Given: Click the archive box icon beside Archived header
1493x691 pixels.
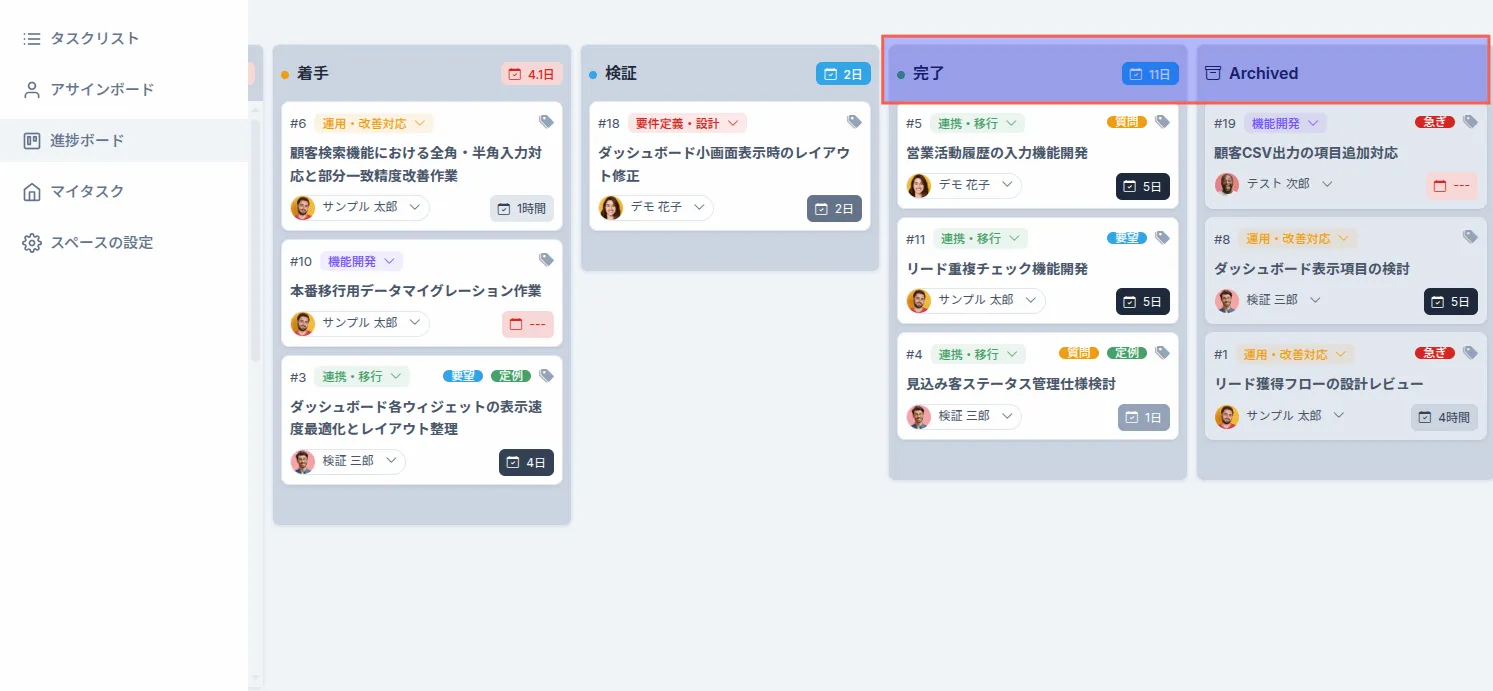Looking at the screenshot, I should point(1215,73).
